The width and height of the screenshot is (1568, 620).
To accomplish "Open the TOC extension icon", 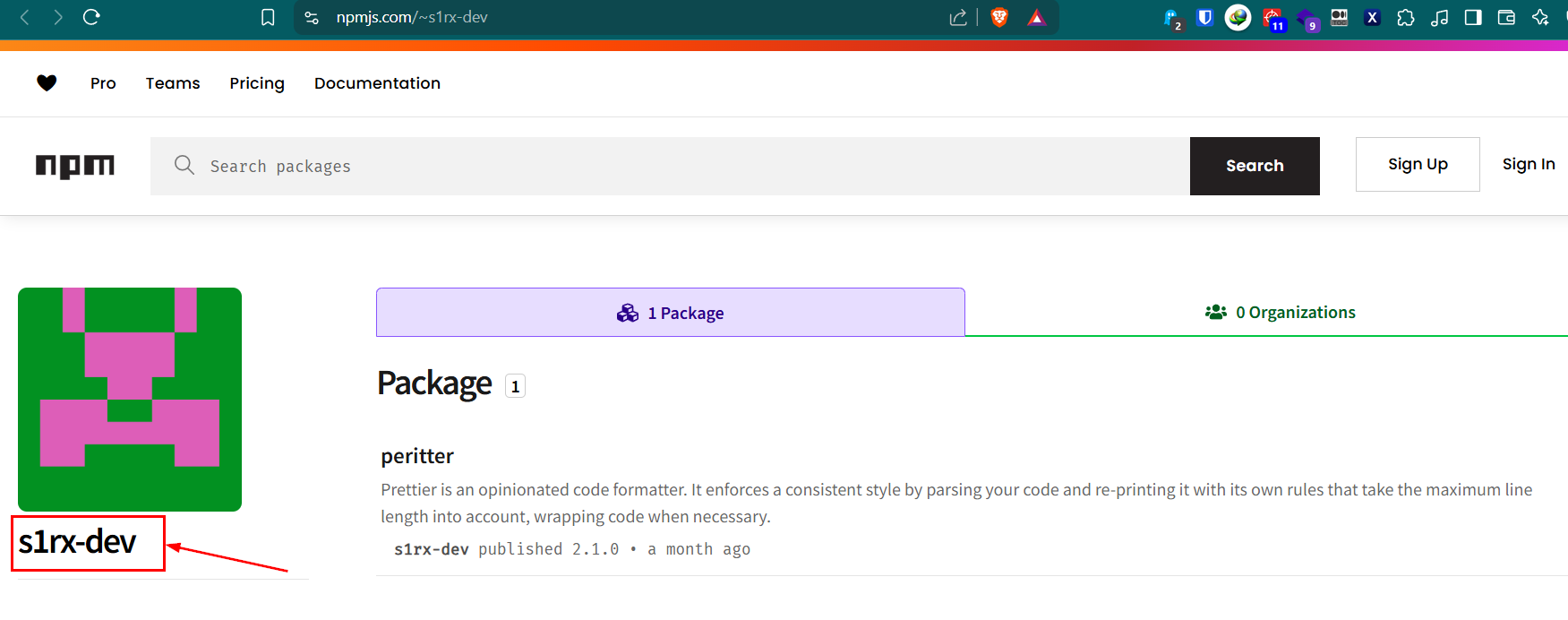I will click(x=1340, y=17).
